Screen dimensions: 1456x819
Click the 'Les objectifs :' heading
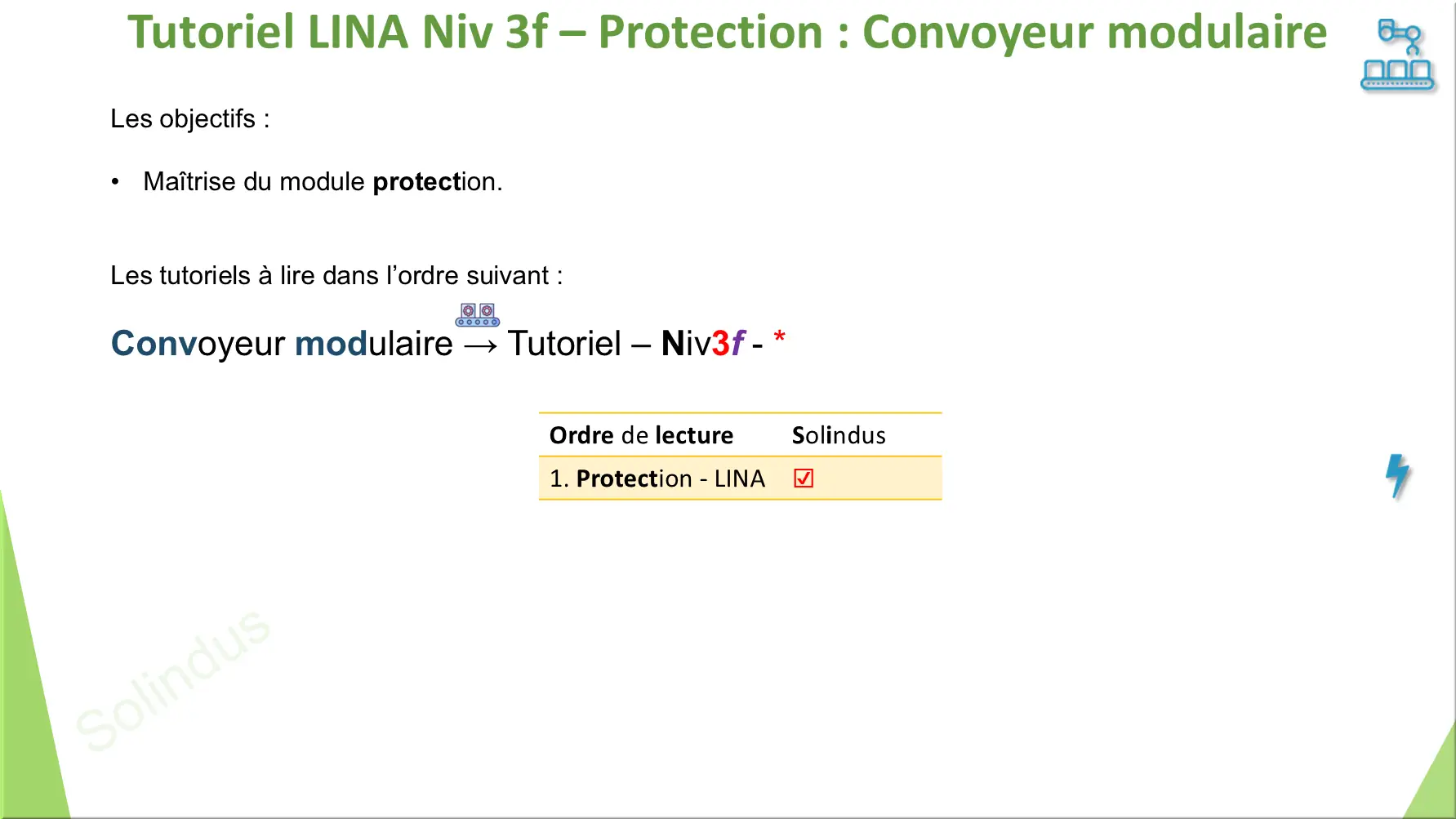click(x=190, y=119)
